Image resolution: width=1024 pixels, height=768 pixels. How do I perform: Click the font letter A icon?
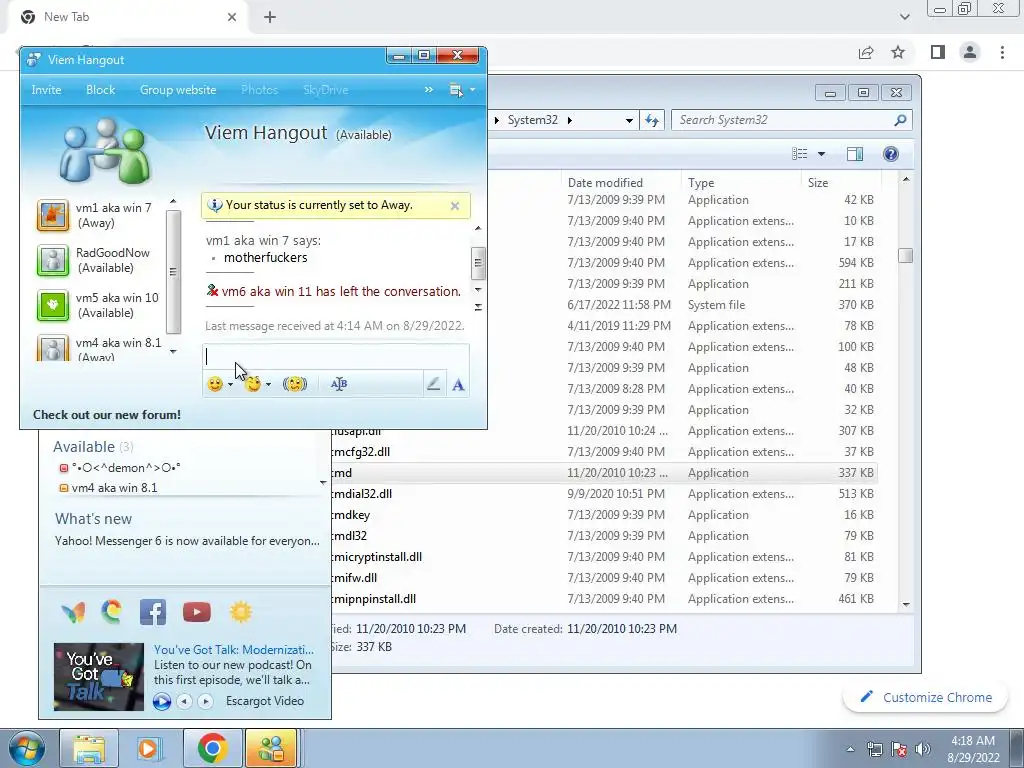(x=458, y=385)
